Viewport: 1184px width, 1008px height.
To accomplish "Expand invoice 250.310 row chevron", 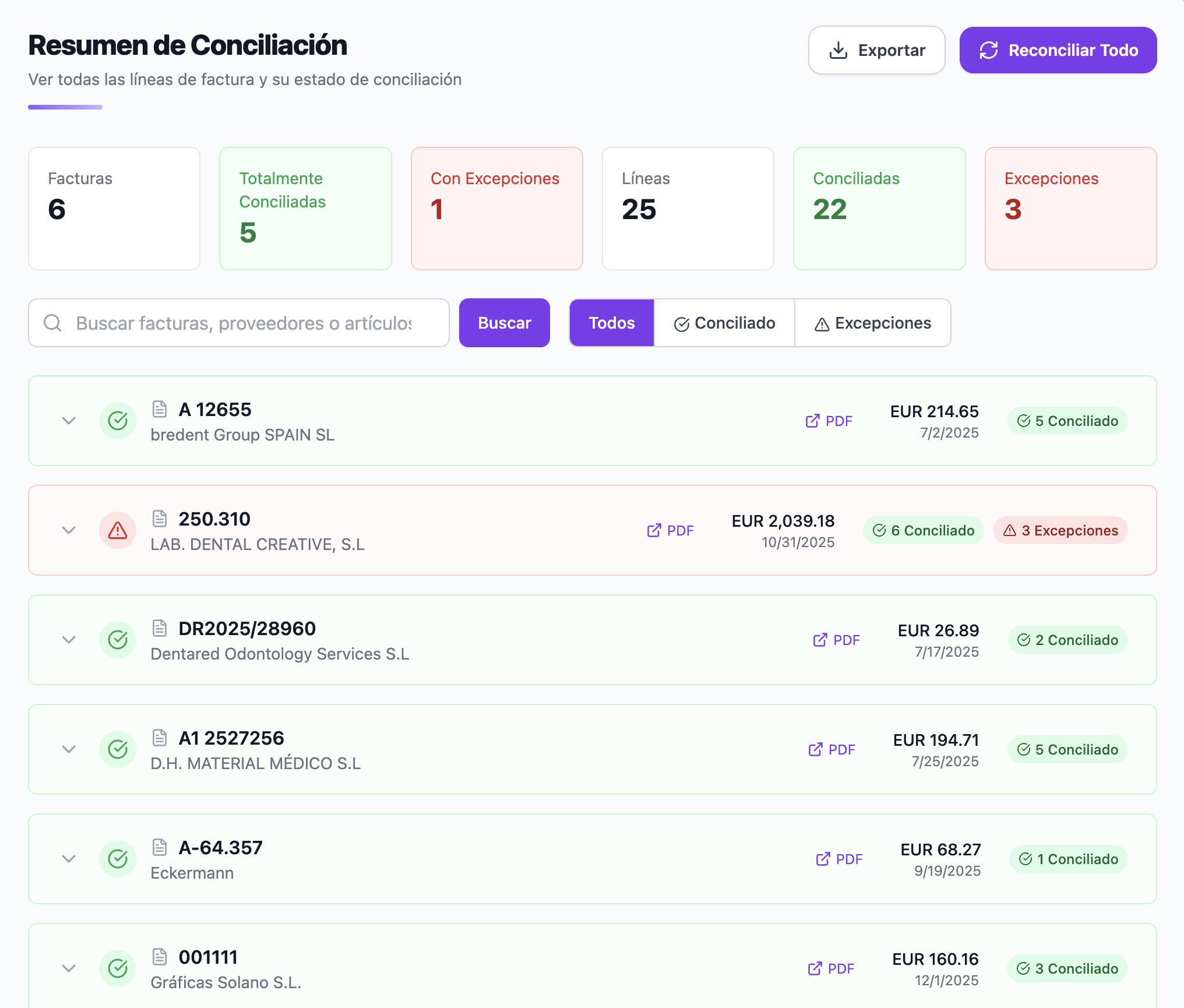I will click(69, 530).
